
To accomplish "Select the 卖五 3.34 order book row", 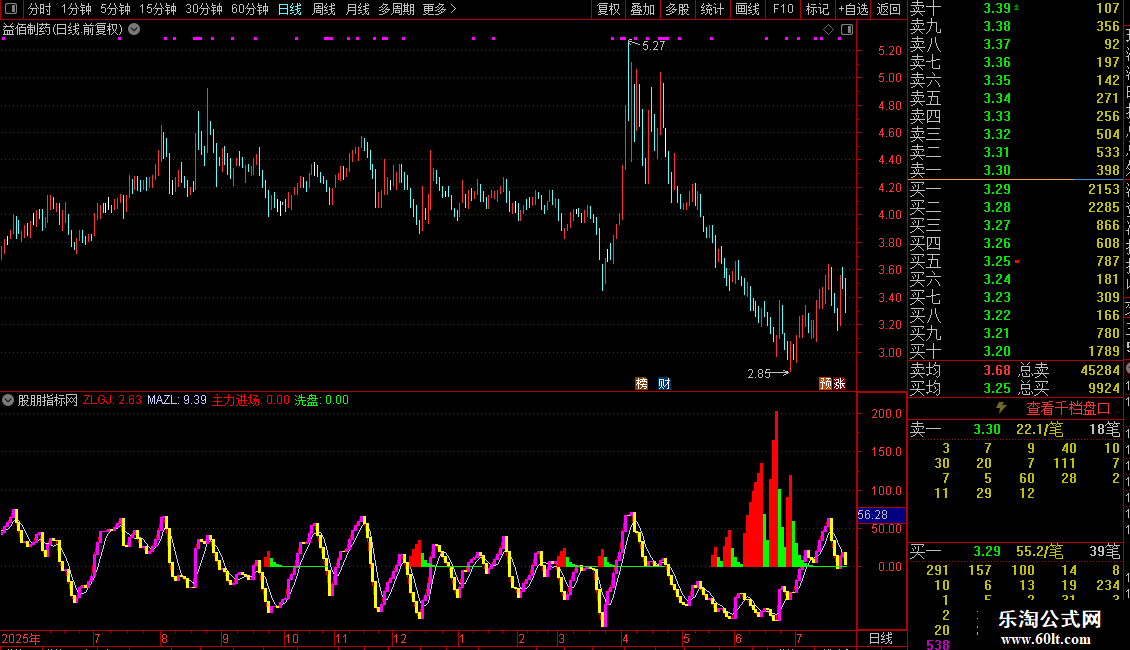I will (x=1015, y=98).
